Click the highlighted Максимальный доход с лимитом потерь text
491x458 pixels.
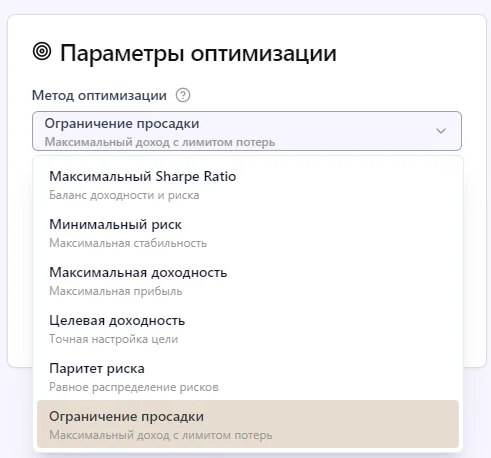tap(161, 435)
